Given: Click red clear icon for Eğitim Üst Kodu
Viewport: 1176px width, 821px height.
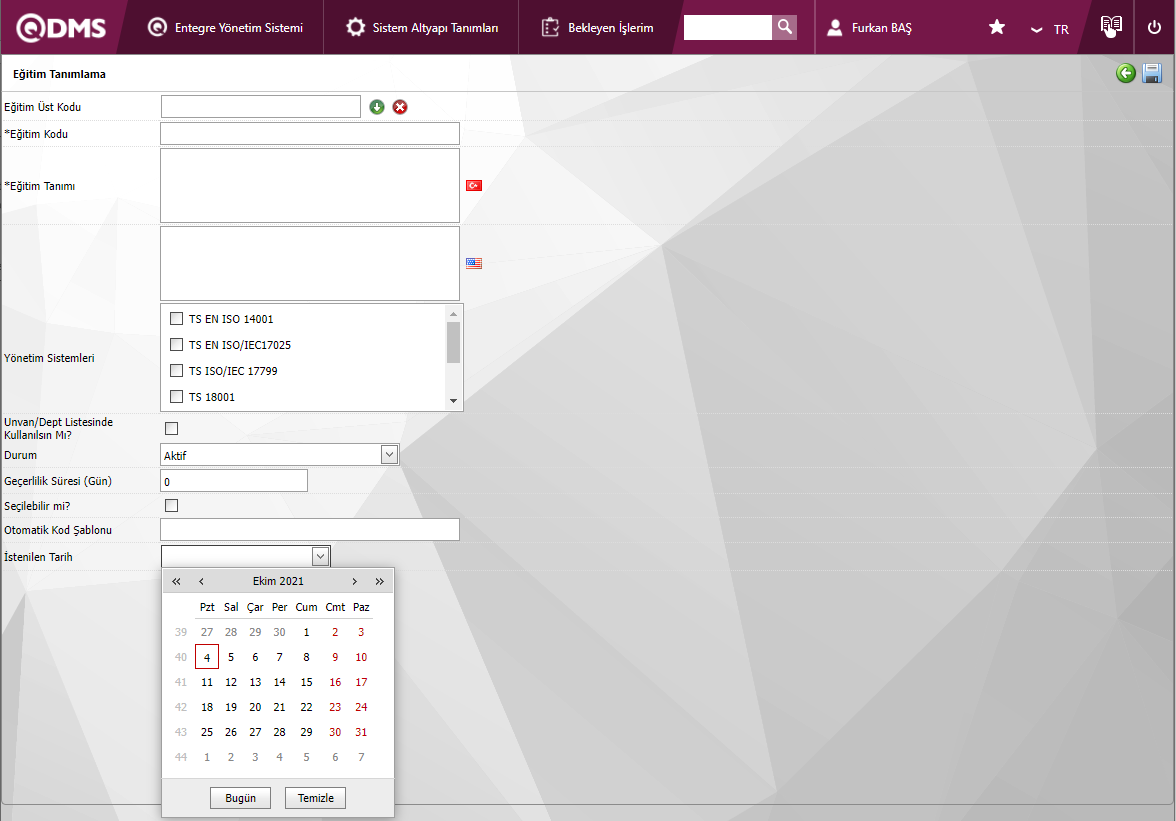Looking at the screenshot, I should point(400,107).
